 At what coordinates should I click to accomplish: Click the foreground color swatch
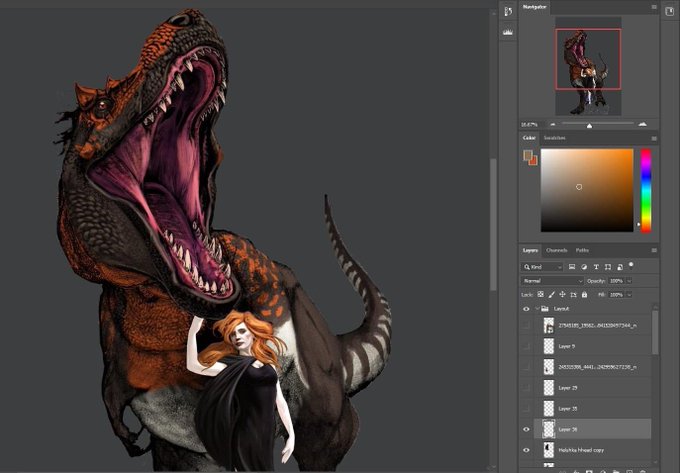click(527, 155)
